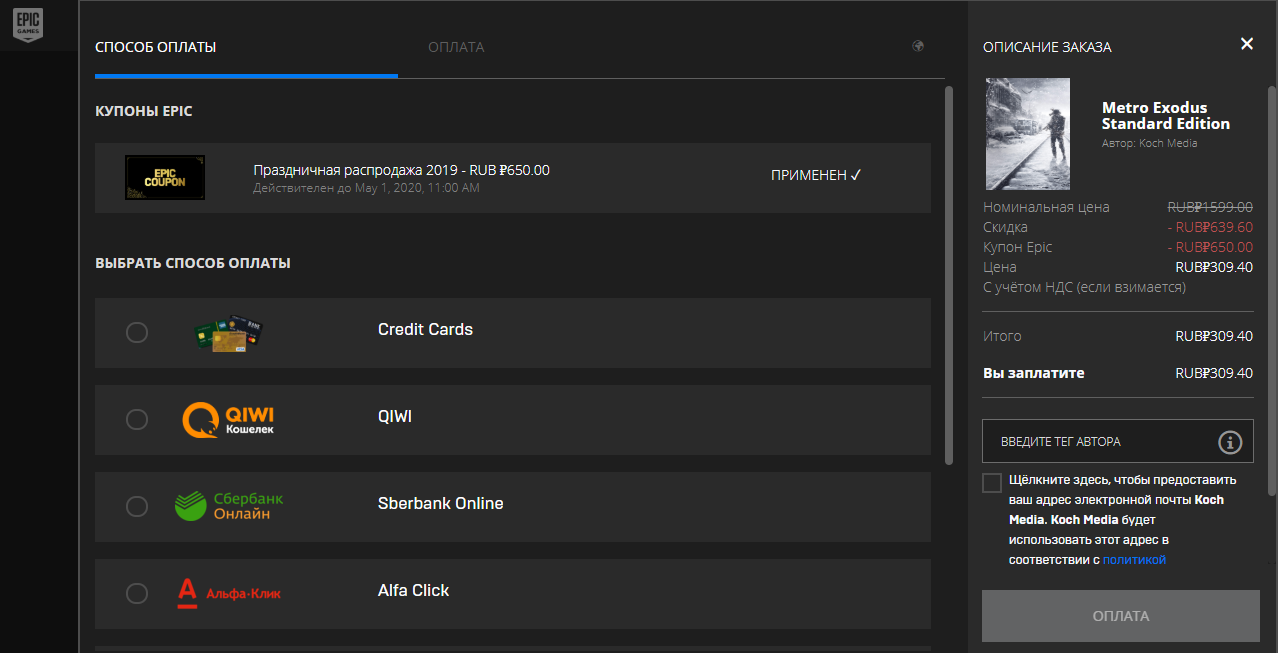This screenshot has width=1278, height=653.
Task: Click the Вы заплатите amount 309.40
Action: coord(1214,373)
